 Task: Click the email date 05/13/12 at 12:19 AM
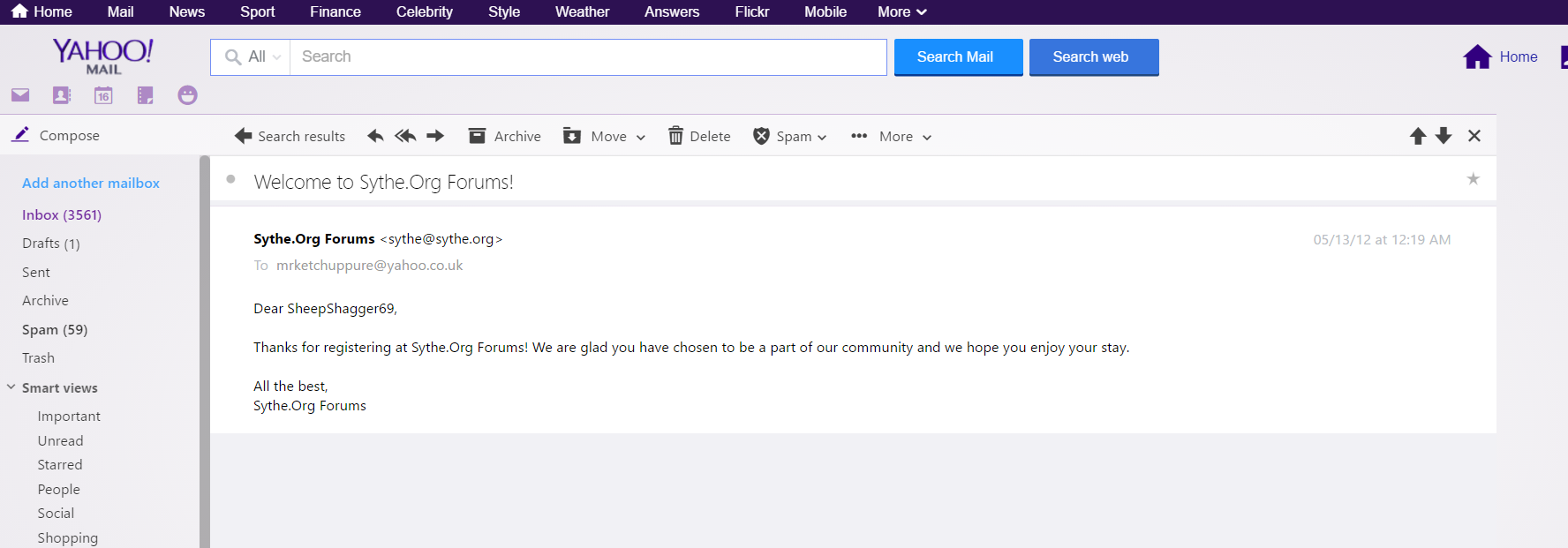pyautogui.click(x=1382, y=239)
